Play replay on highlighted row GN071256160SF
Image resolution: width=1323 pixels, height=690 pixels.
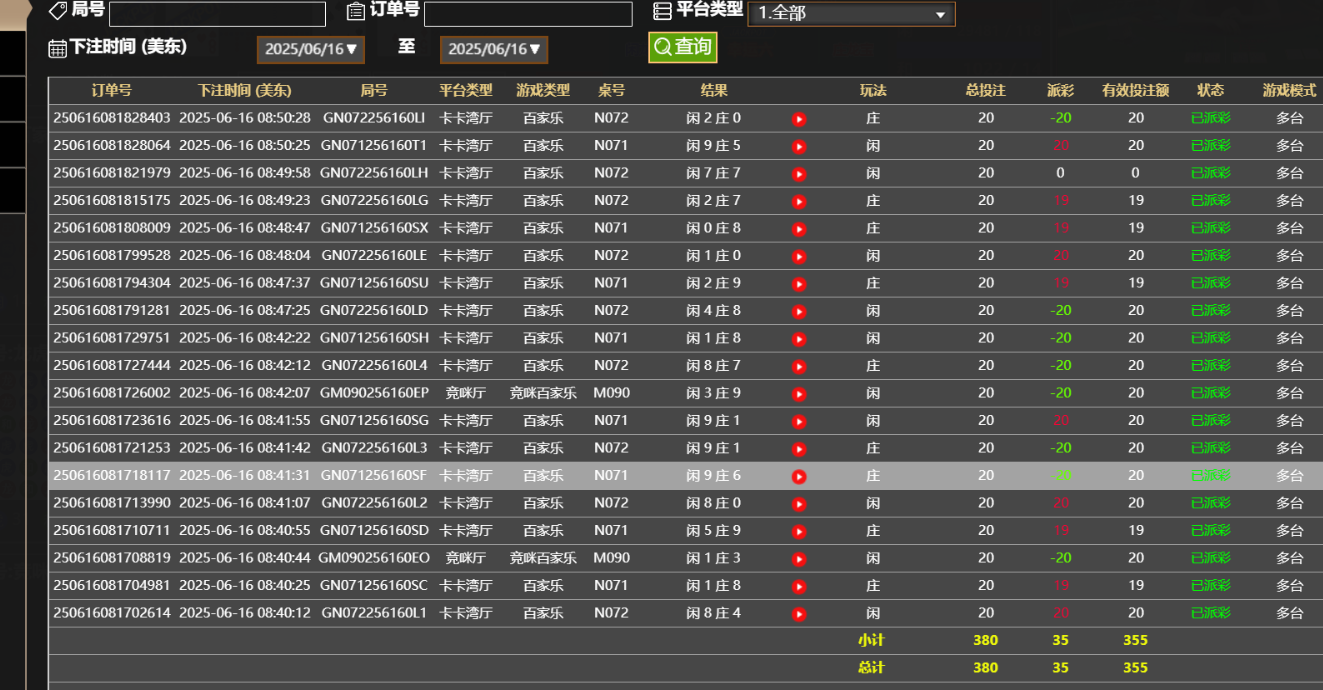click(x=798, y=476)
